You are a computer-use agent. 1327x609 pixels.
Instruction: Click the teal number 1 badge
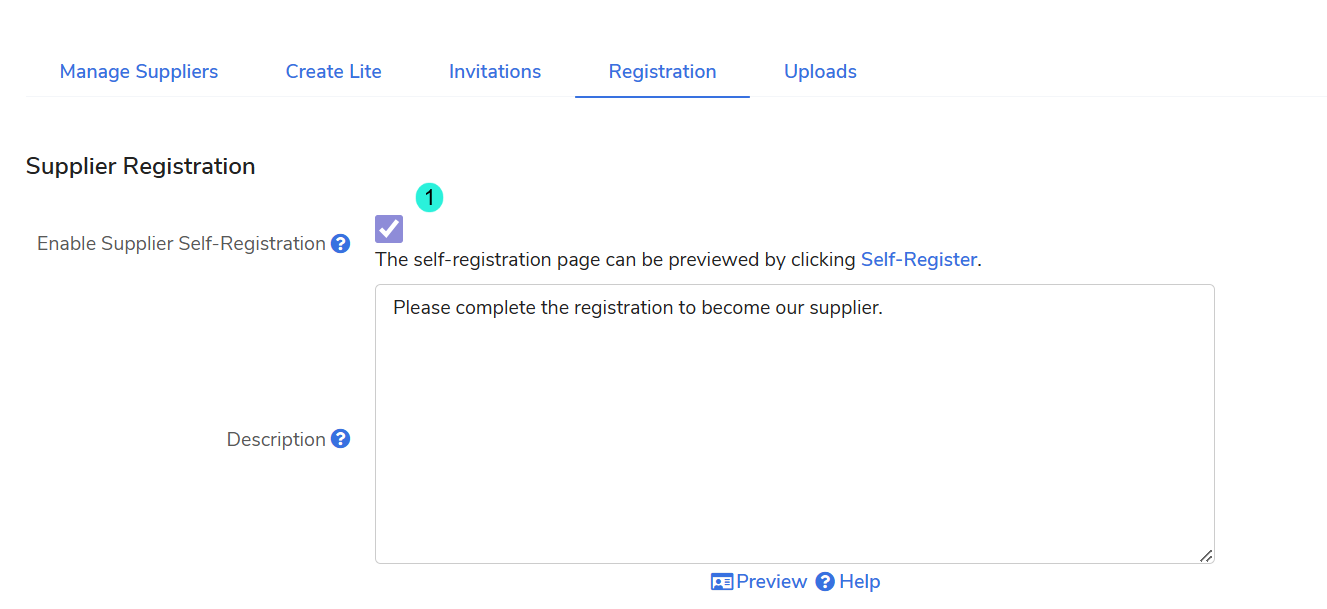coord(429,198)
